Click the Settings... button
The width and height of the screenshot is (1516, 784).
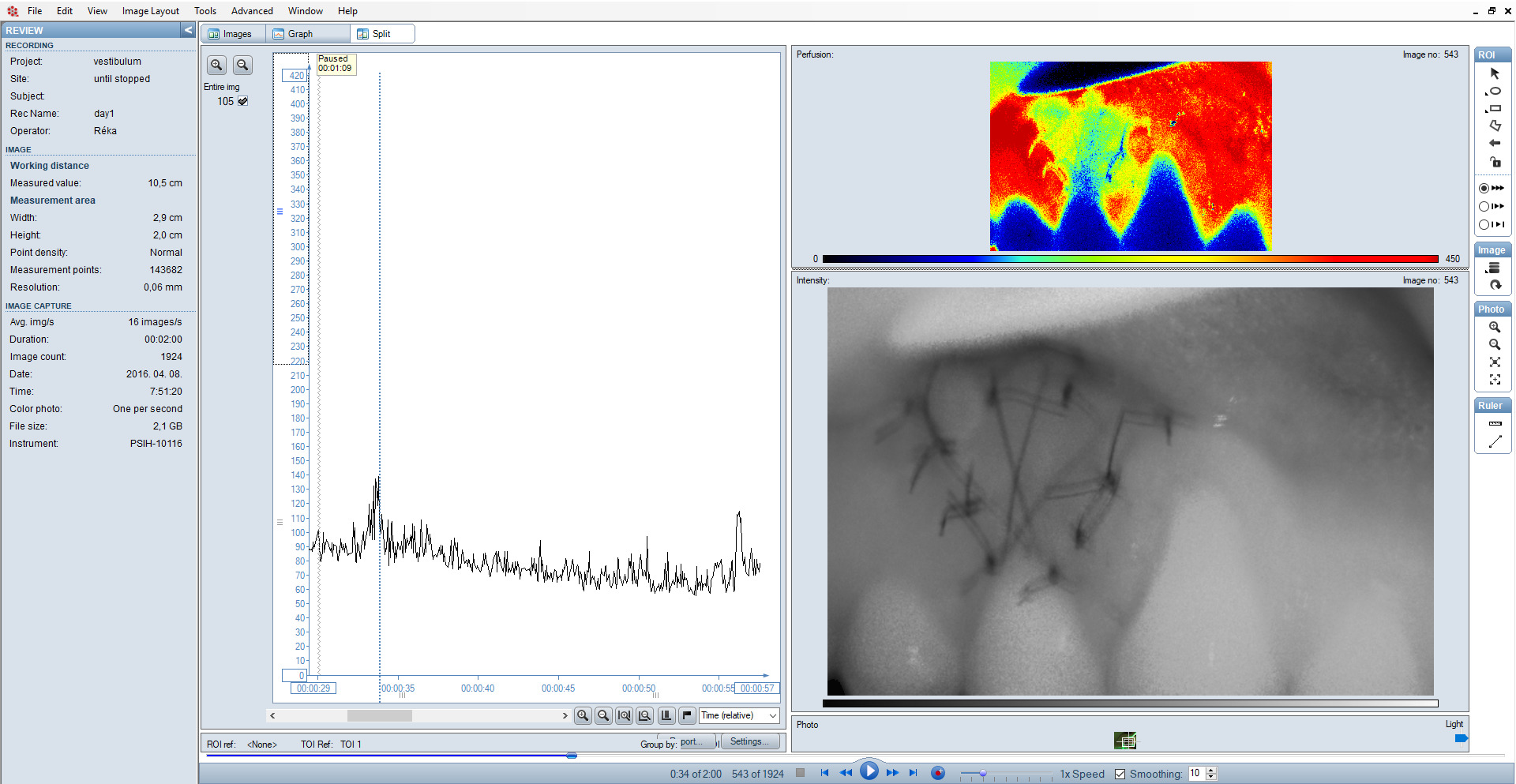[x=749, y=741]
